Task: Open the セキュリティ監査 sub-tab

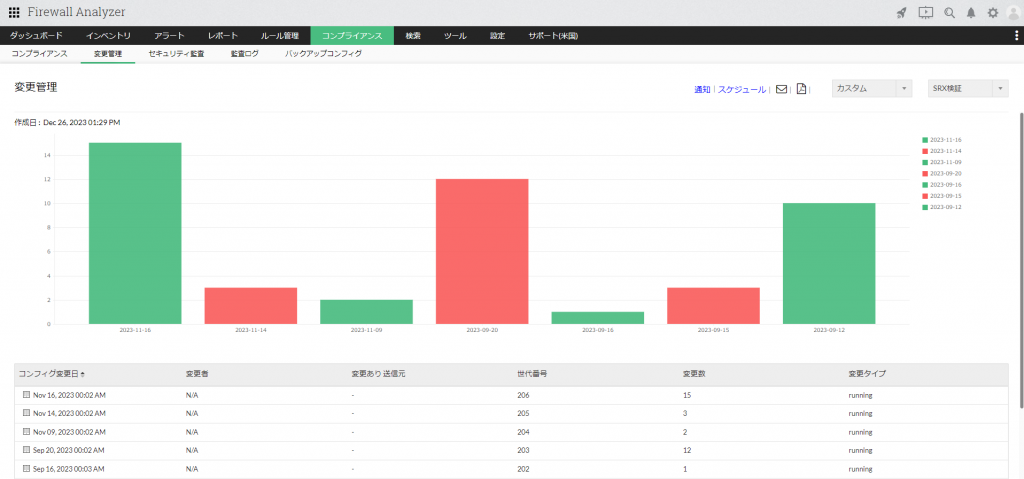Action: (176, 54)
